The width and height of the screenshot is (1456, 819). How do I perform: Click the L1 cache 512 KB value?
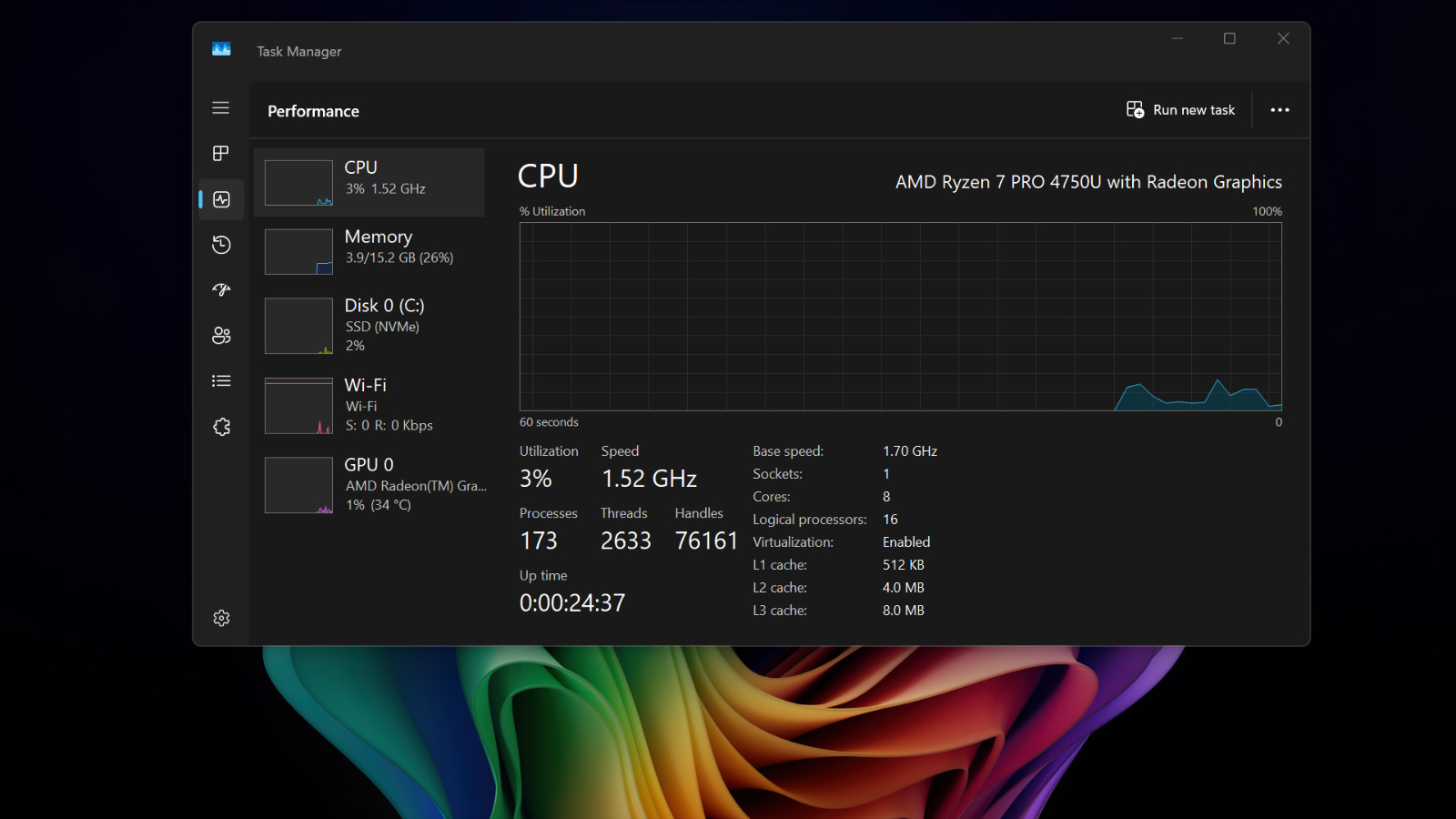904,565
